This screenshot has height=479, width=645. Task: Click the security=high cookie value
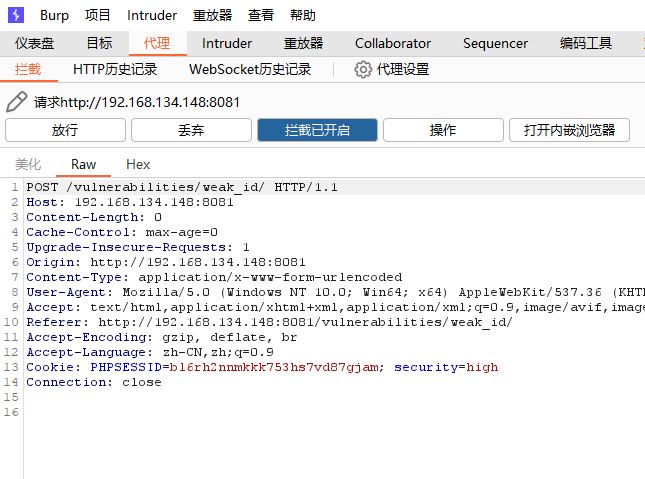point(446,367)
